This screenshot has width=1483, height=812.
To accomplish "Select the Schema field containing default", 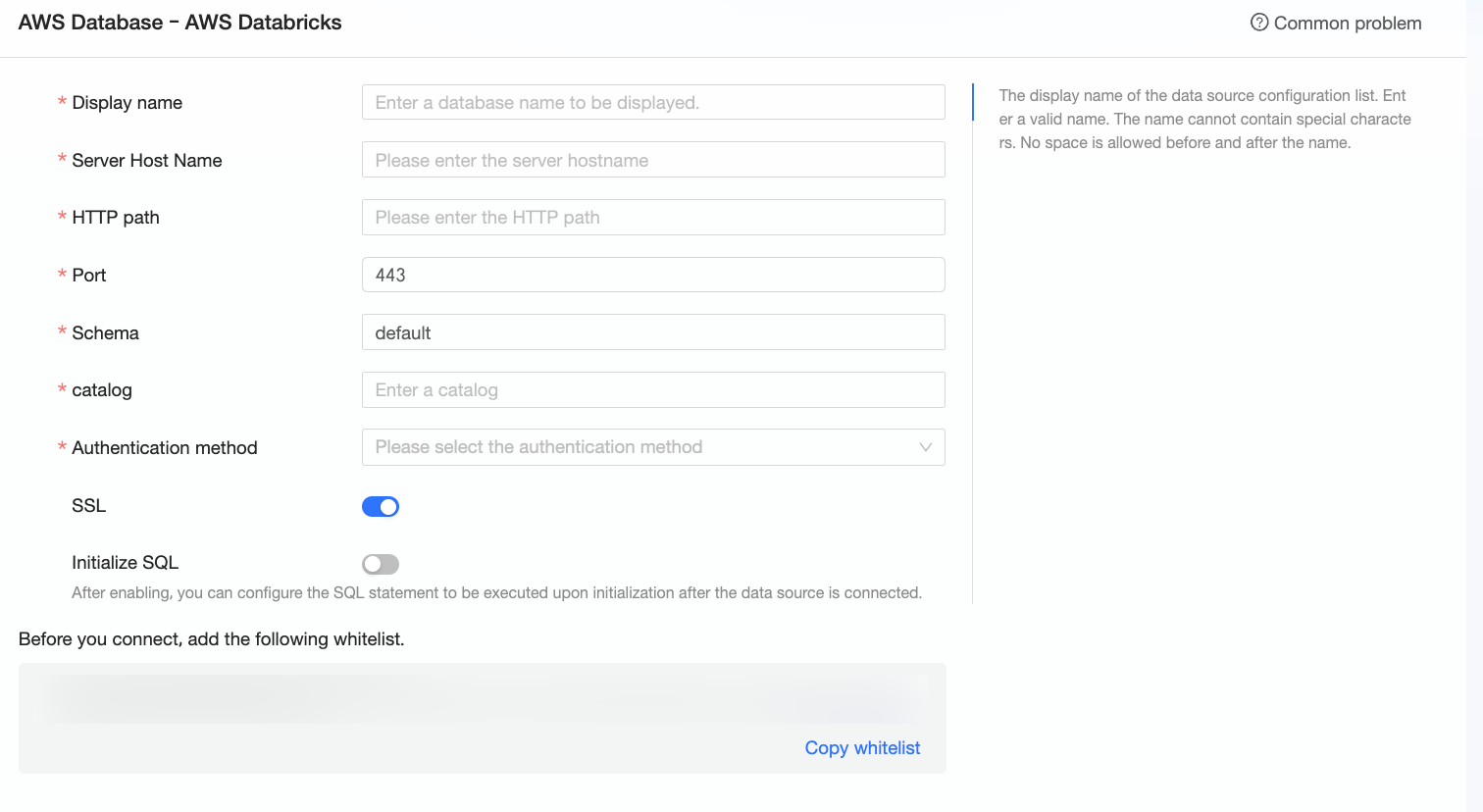I will click(653, 332).
